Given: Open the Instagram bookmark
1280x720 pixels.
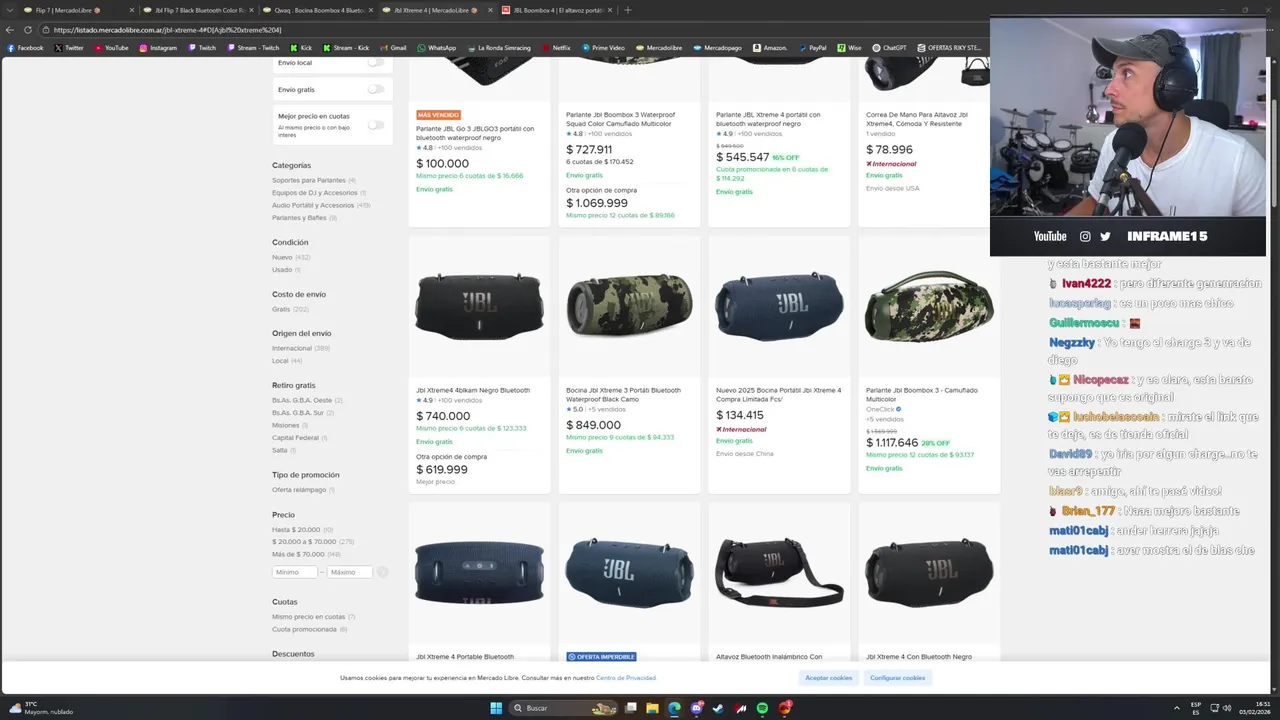Looking at the screenshot, I should 158,47.
